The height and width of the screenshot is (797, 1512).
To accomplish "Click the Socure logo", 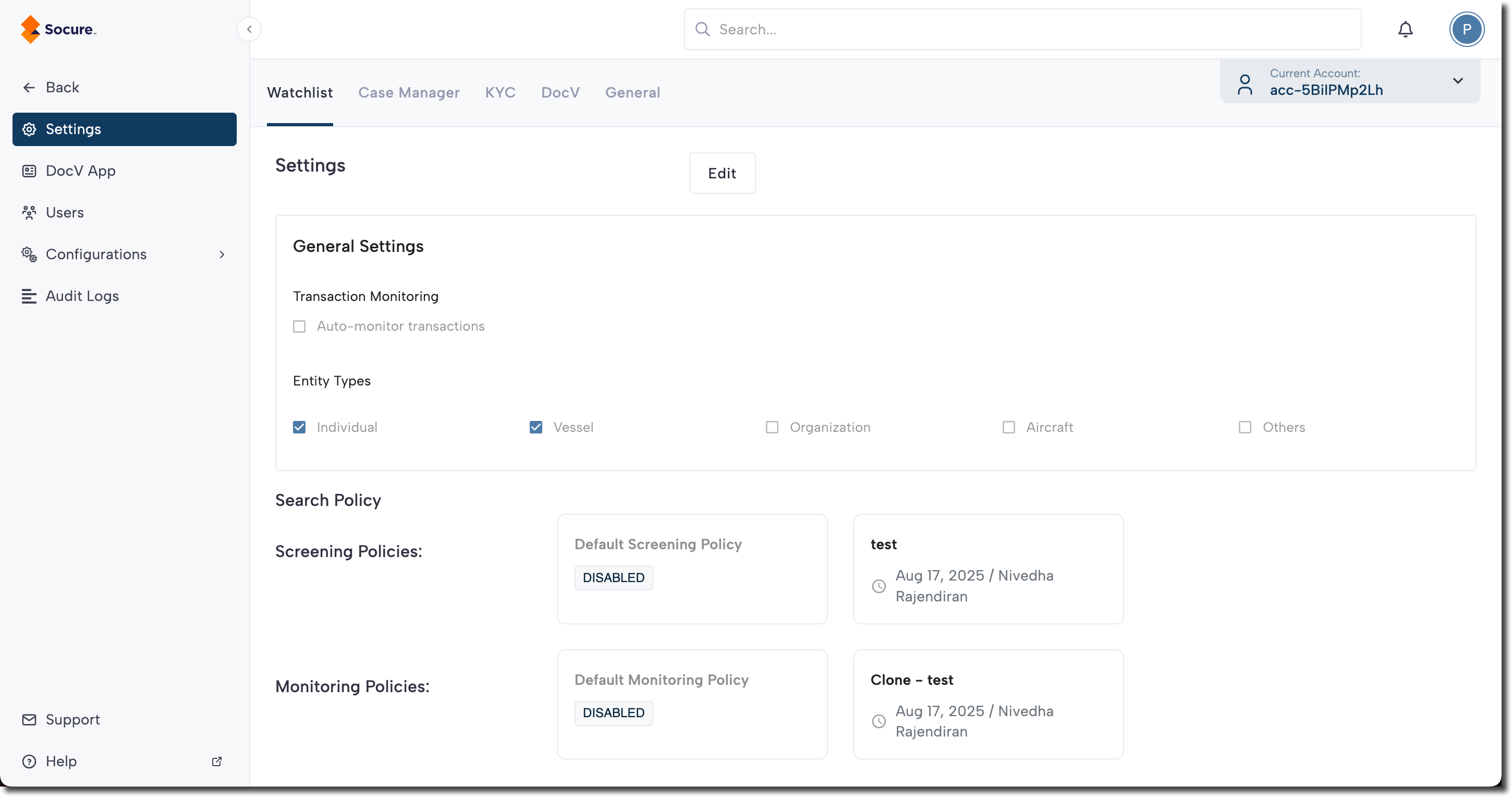I will pyautogui.click(x=58, y=29).
